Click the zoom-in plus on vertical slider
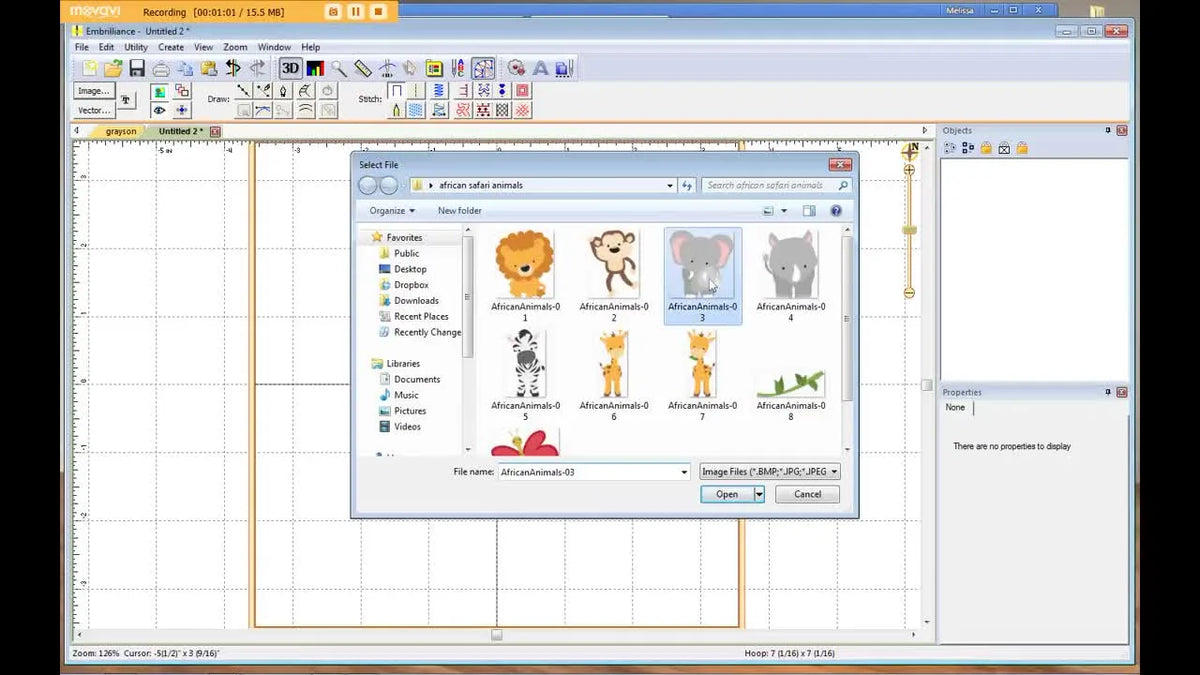The height and width of the screenshot is (675, 1200). tap(909, 170)
